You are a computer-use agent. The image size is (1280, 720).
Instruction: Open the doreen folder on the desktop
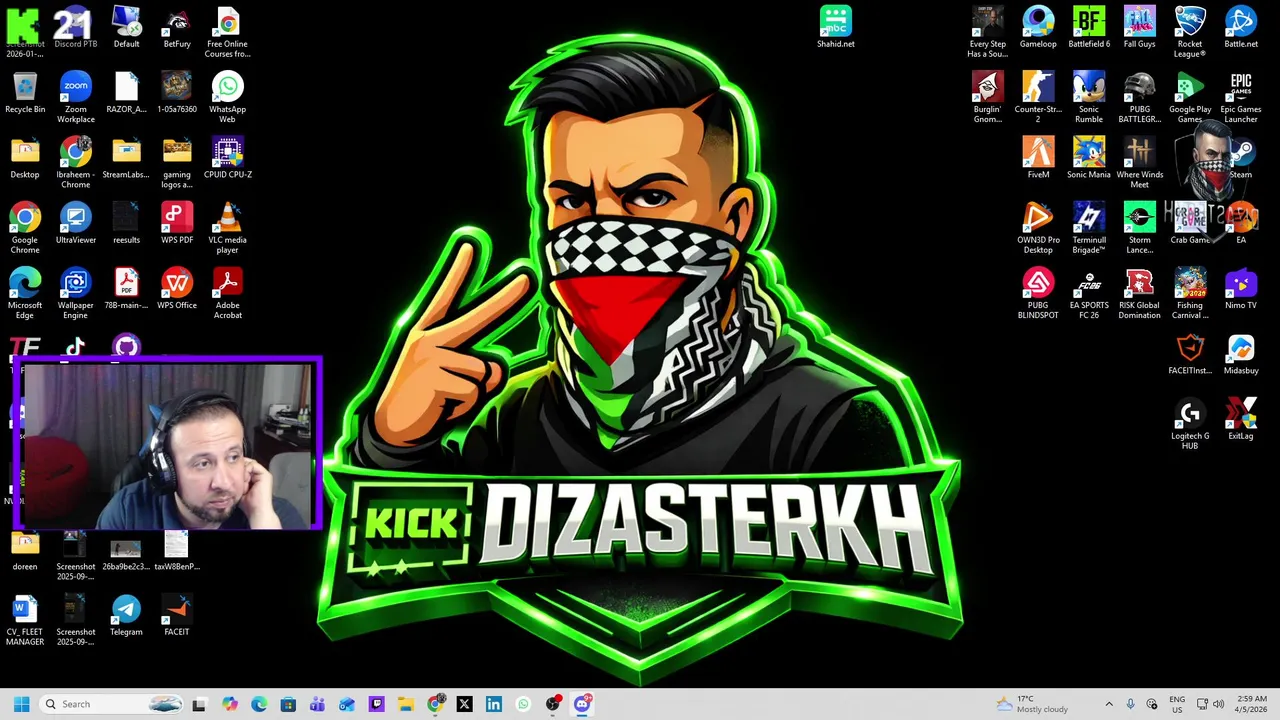25,550
